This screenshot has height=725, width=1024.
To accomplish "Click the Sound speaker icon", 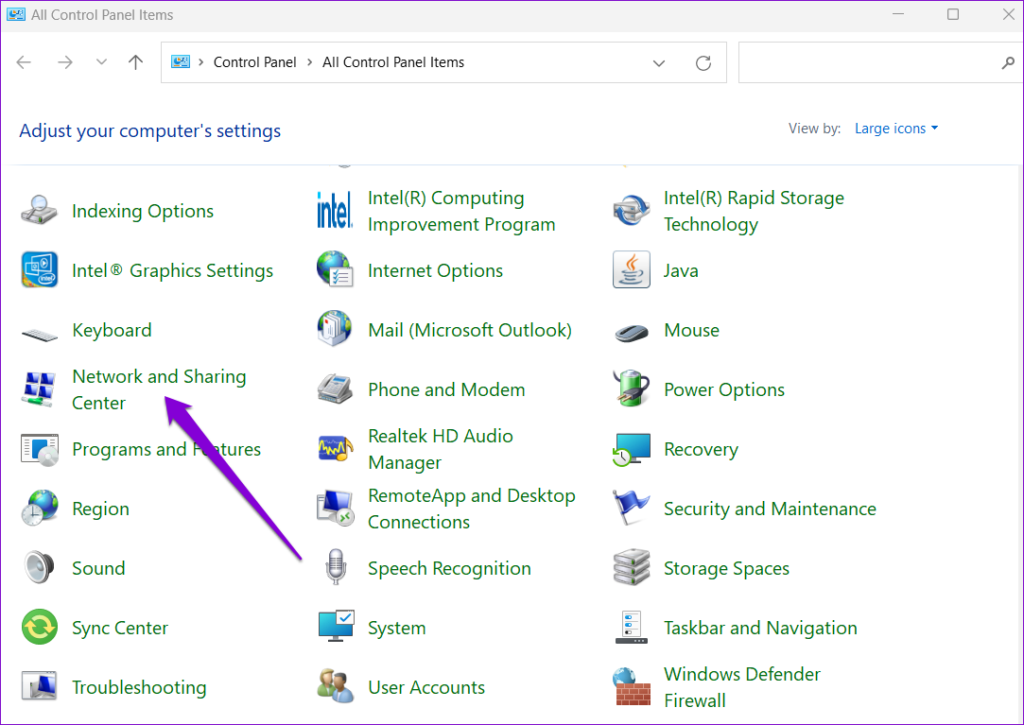I will pyautogui.click(x=39, y=568).
